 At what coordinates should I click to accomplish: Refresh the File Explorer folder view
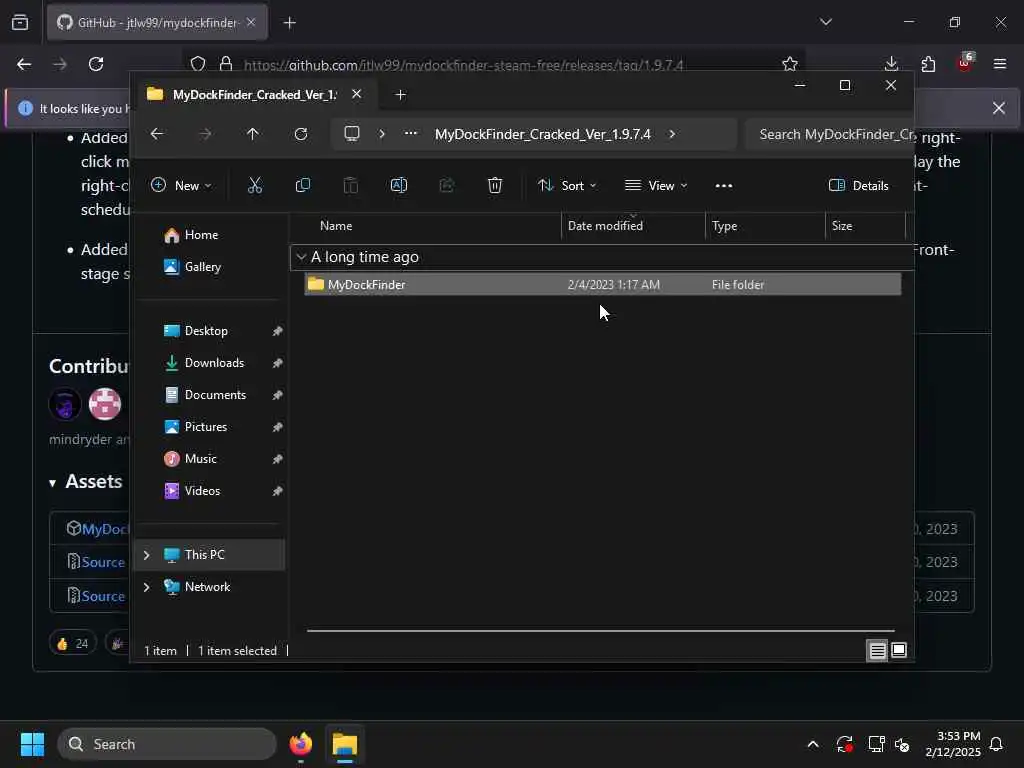click(301, 134)
